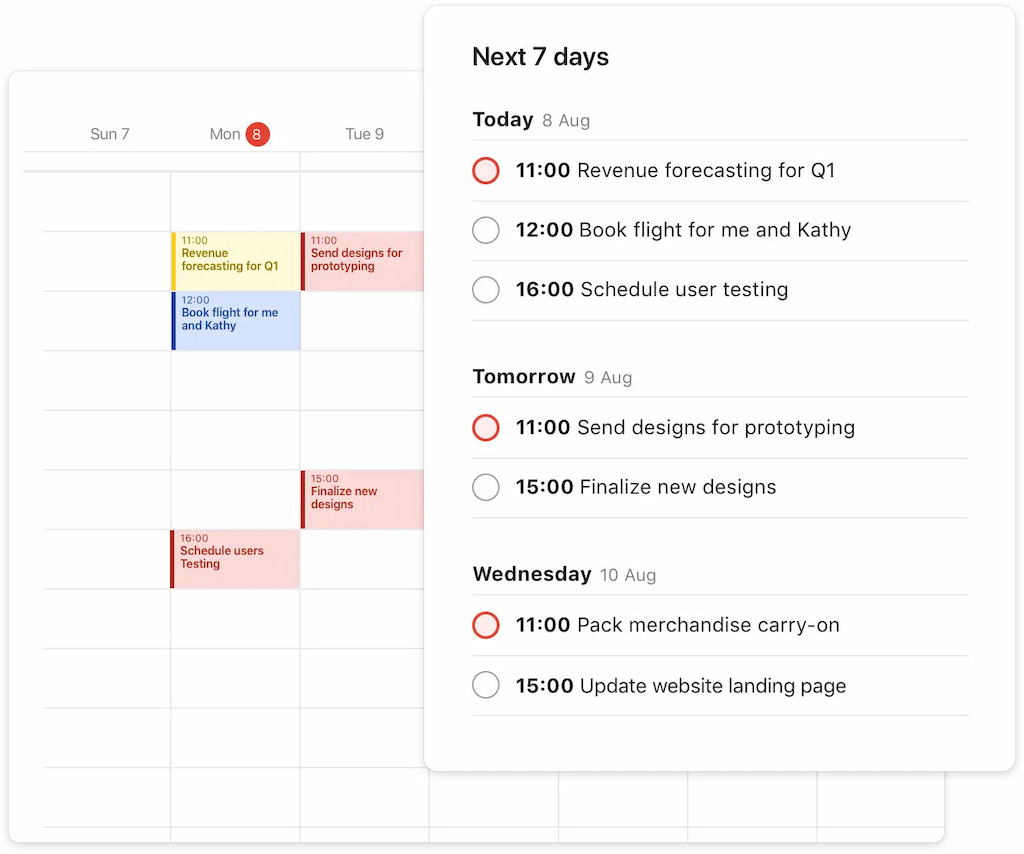
Task: Open the Tomorrow 9 Aug section header
Action: pos(552,377)
